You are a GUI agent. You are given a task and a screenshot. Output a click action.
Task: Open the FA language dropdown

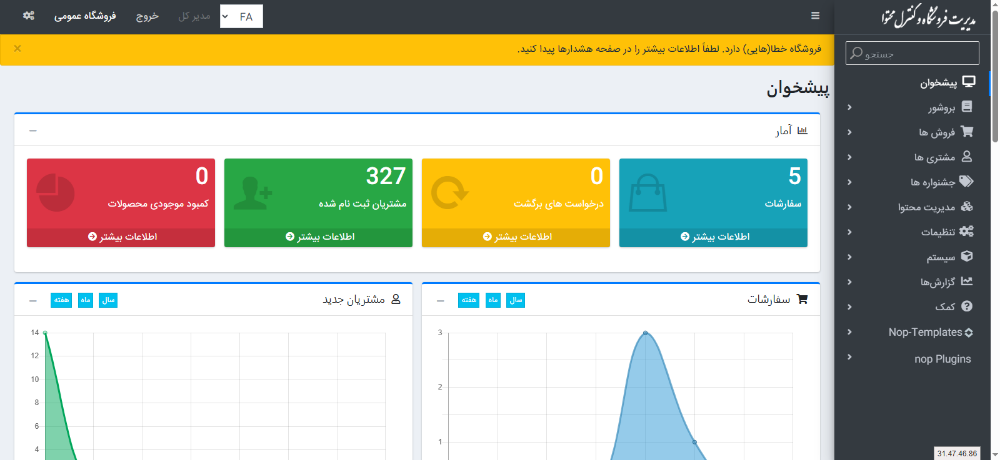tap(241, 16)
